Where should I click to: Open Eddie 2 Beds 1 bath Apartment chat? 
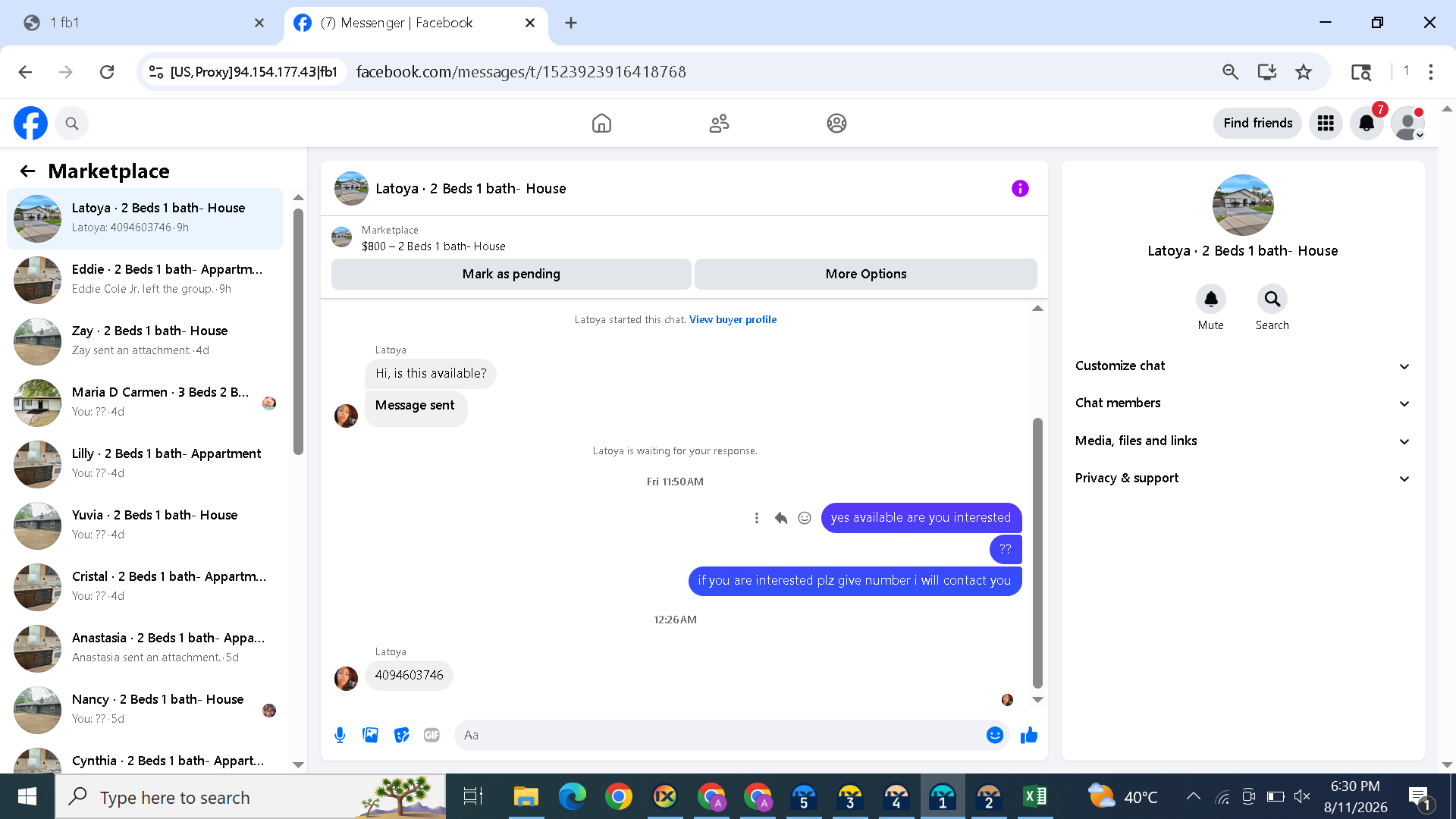point(145,279)
